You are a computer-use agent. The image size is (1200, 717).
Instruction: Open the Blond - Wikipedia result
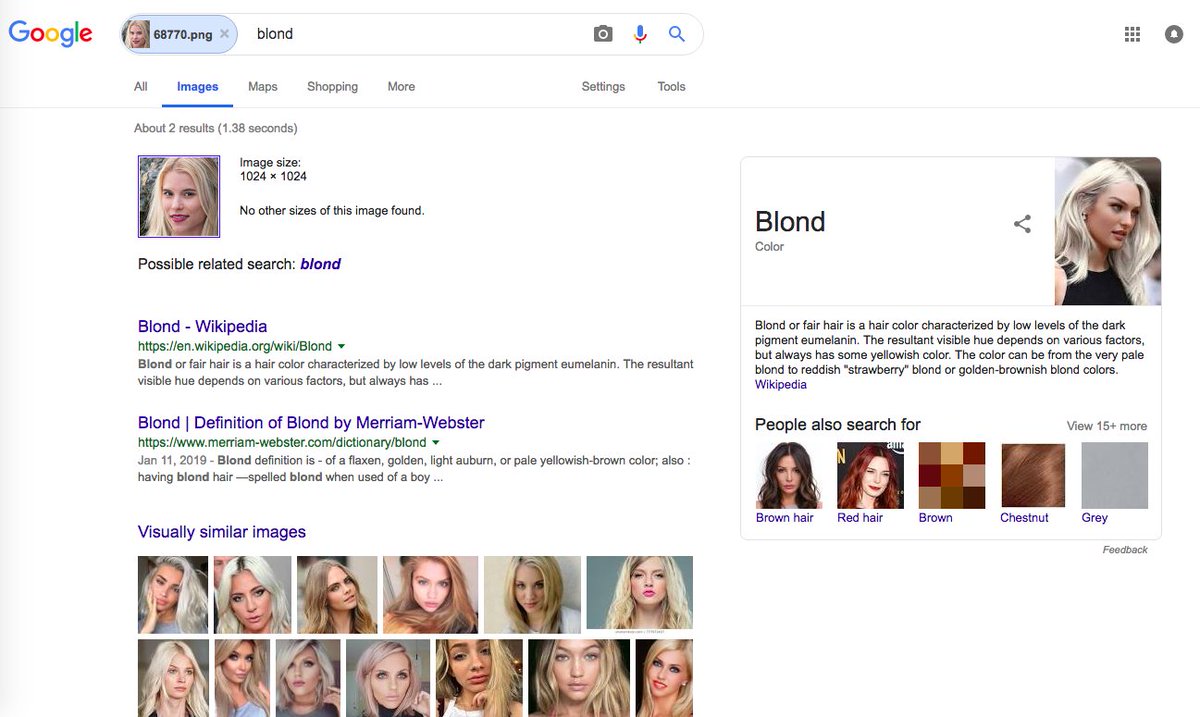tap(202, 326)
